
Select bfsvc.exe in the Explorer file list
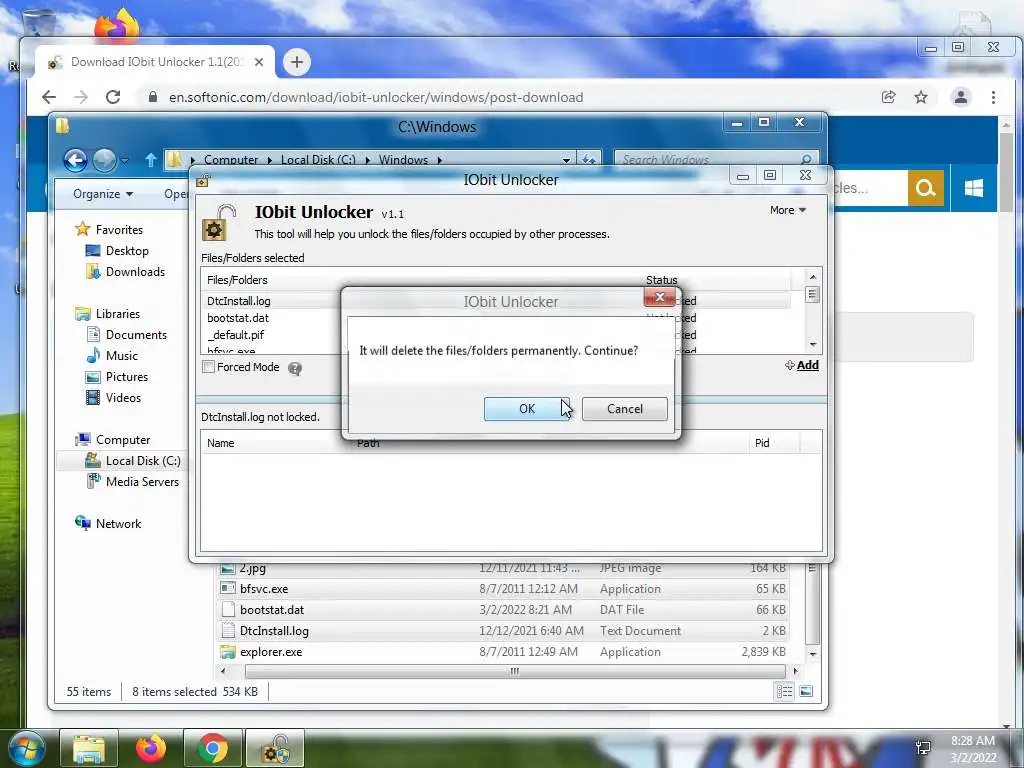click(x=264, y=589)
